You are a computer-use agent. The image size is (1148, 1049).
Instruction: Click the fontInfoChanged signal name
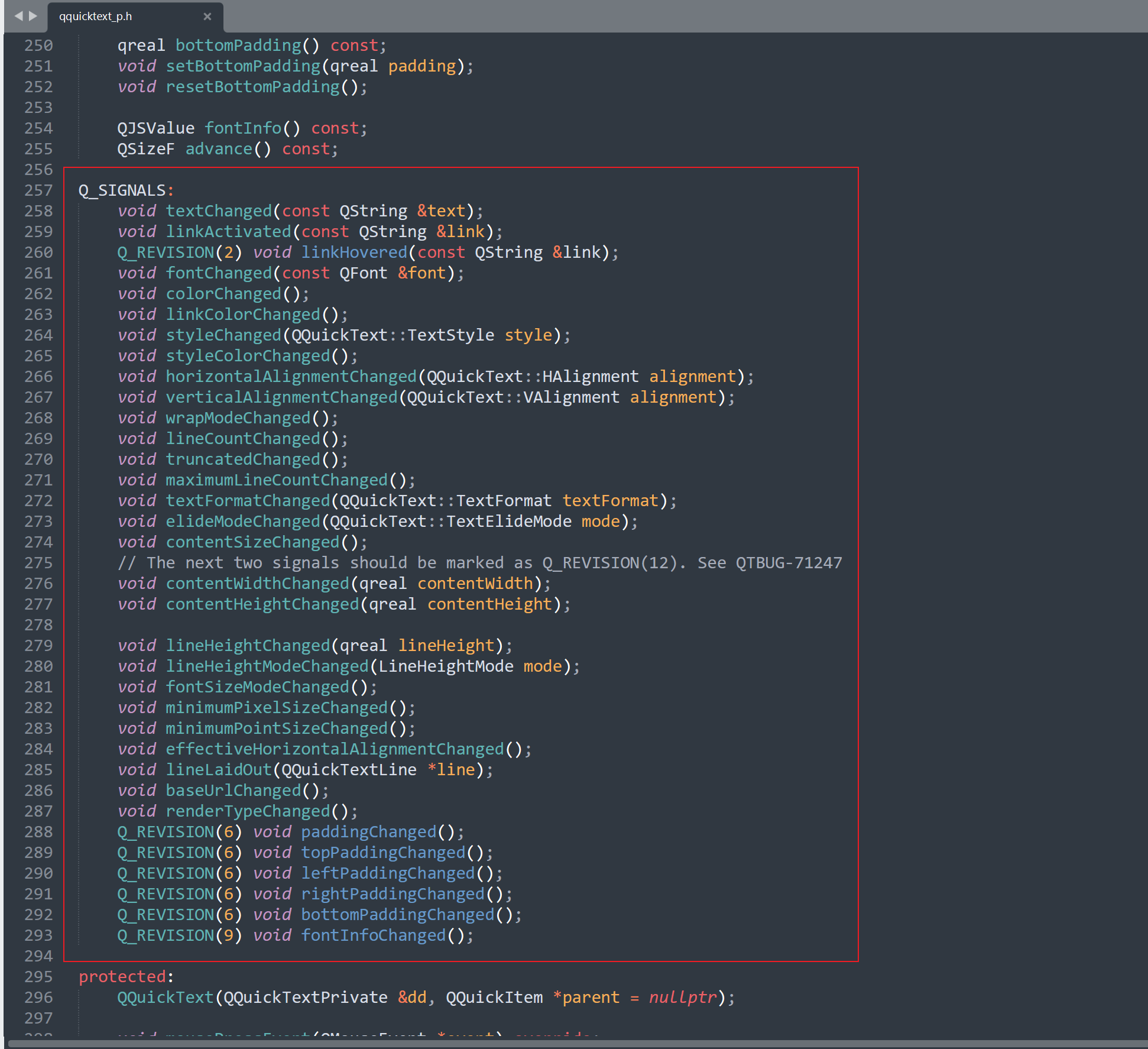[x=373, y=935]
